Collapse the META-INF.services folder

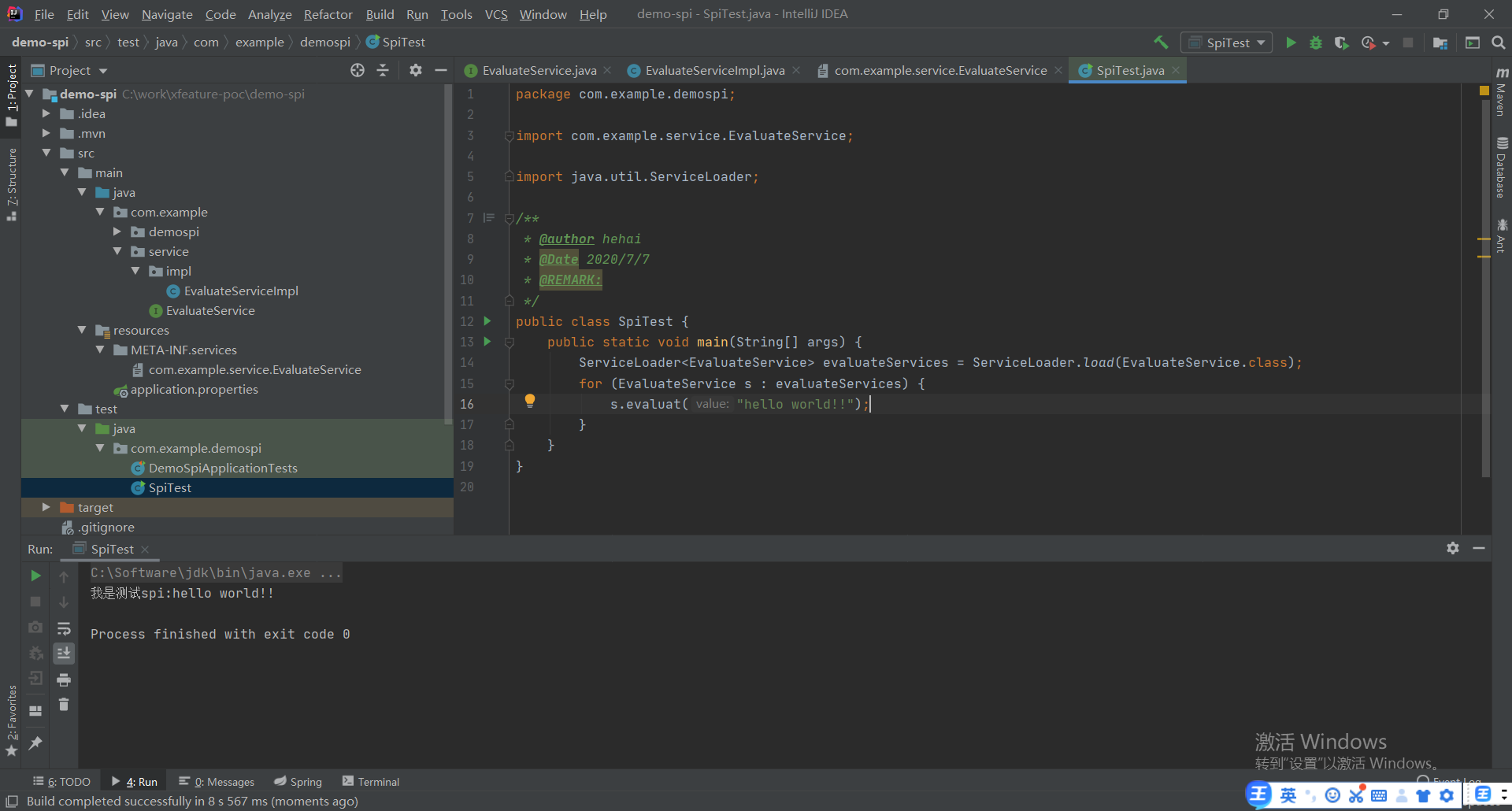pos(100,350)
